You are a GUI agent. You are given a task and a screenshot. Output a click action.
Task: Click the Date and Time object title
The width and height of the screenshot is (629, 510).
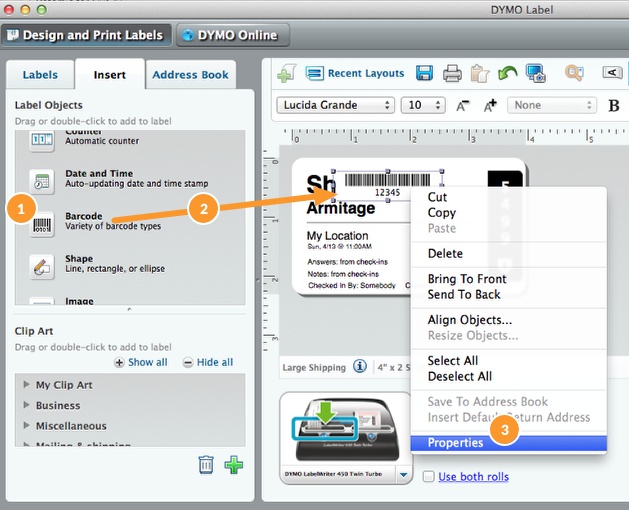pyautogui.click(x=99, y=173)
